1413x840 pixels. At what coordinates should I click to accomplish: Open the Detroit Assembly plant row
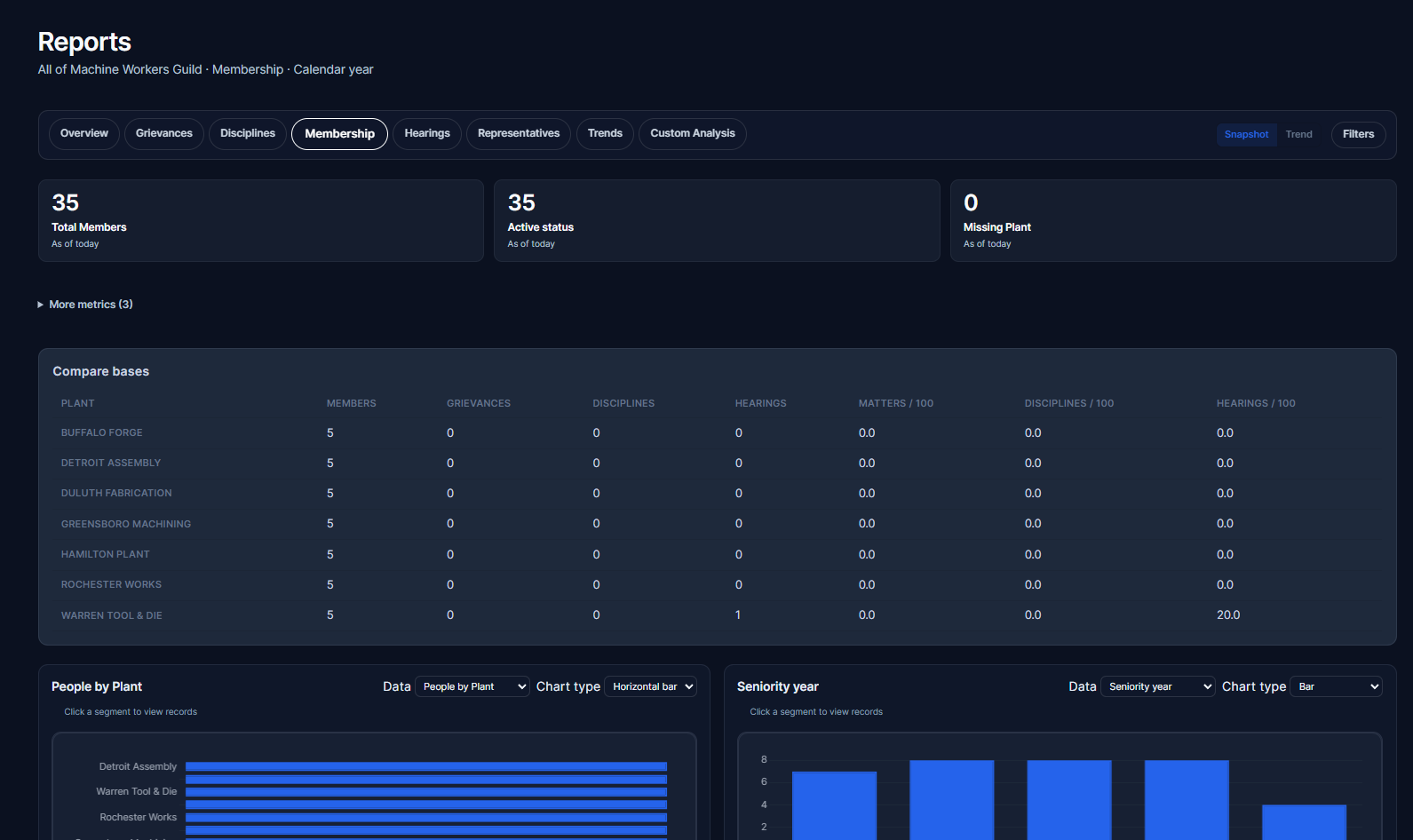(717, 464)
